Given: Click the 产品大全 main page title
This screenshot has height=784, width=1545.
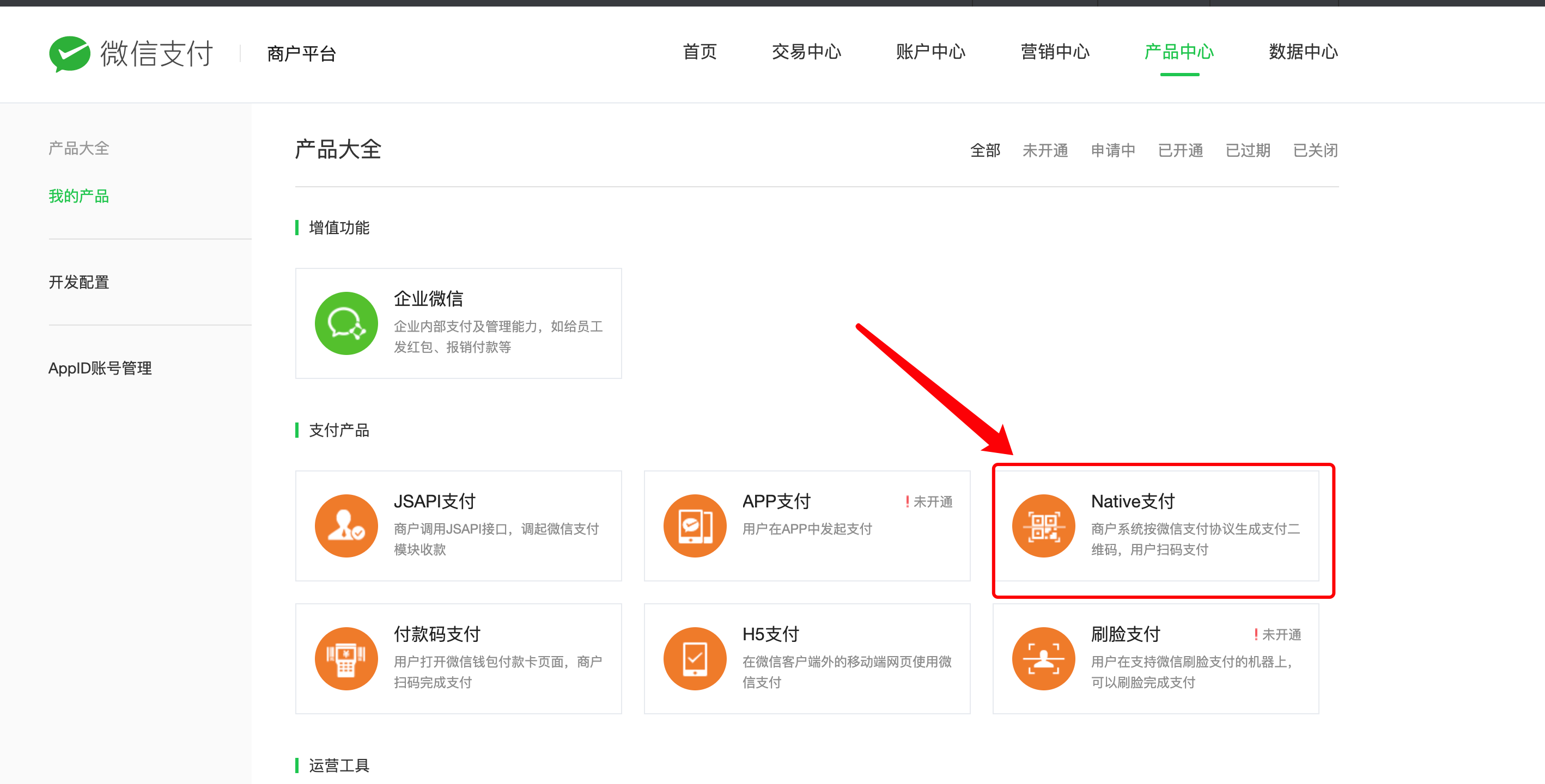Looking at the screenshot, I should point(338,150).
